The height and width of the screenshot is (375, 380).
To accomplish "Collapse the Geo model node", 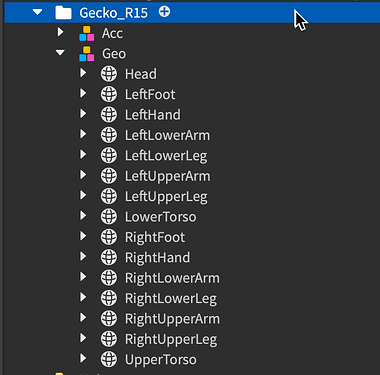I will pyautogui.click(x=60, y=53).
